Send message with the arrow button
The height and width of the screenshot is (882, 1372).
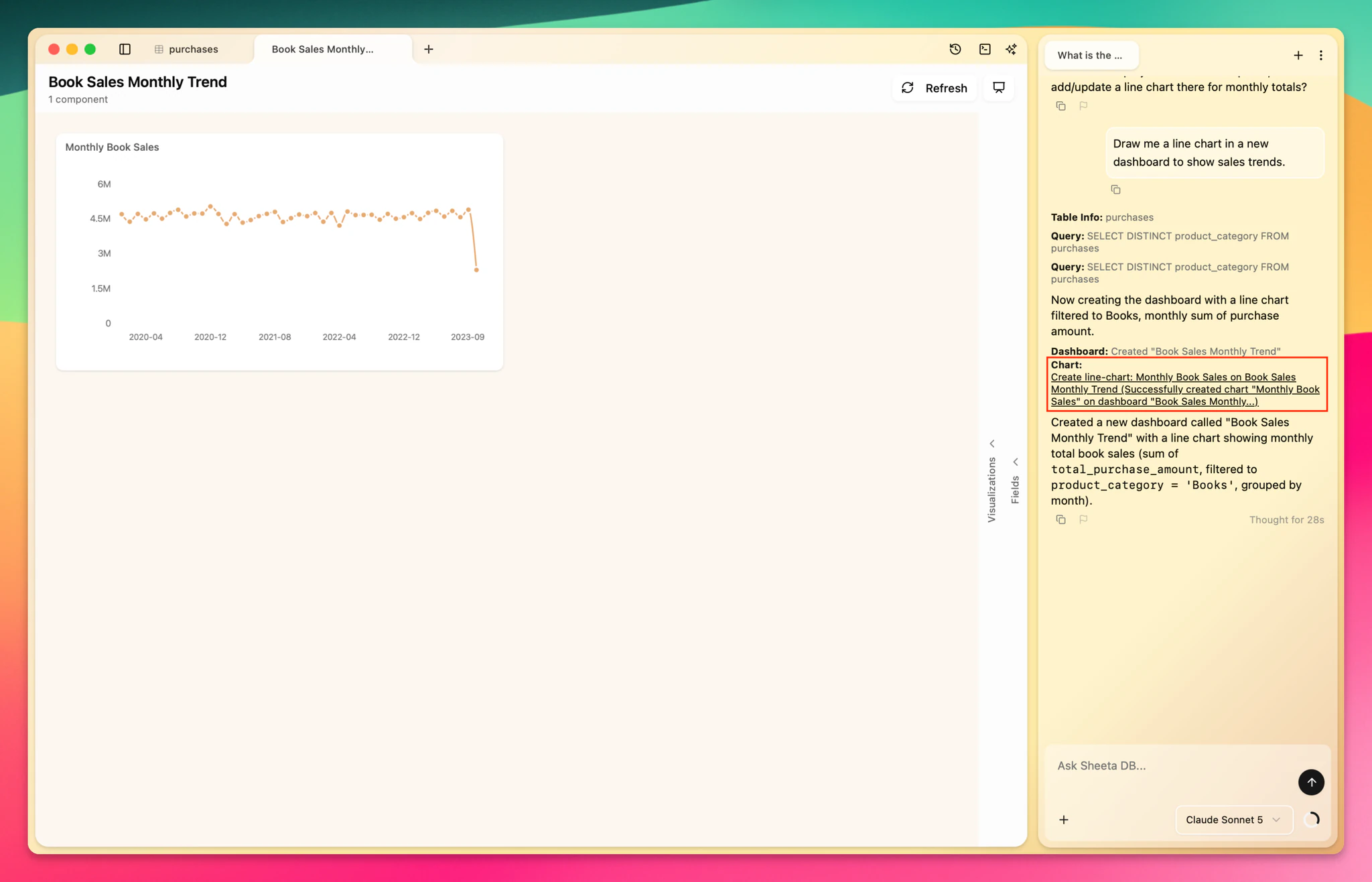point(1311,782)
